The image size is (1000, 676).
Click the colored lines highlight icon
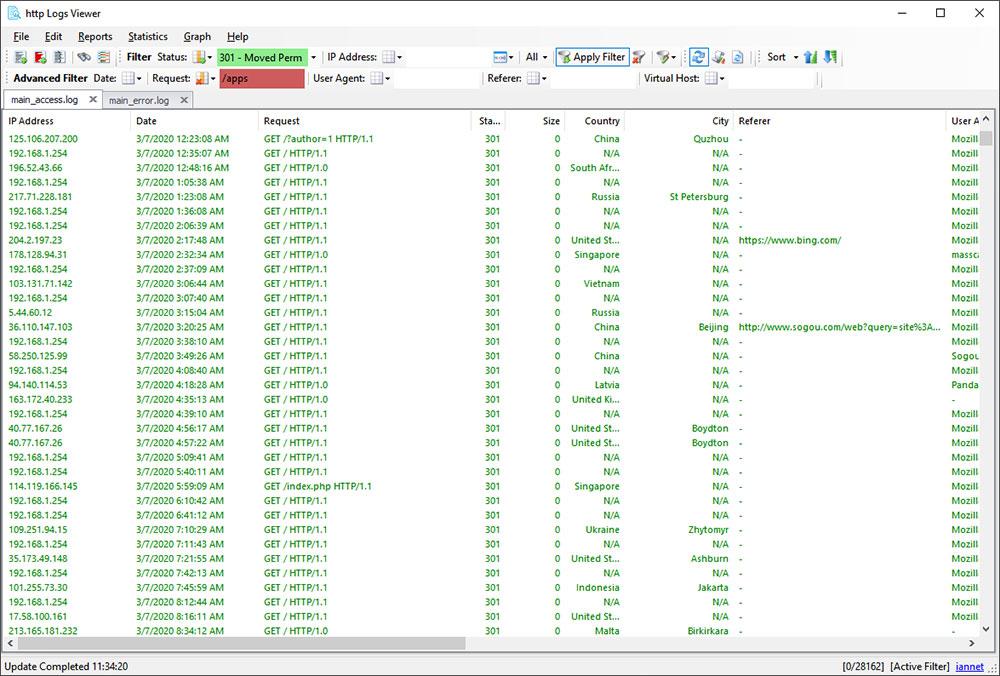pos(104,57)
